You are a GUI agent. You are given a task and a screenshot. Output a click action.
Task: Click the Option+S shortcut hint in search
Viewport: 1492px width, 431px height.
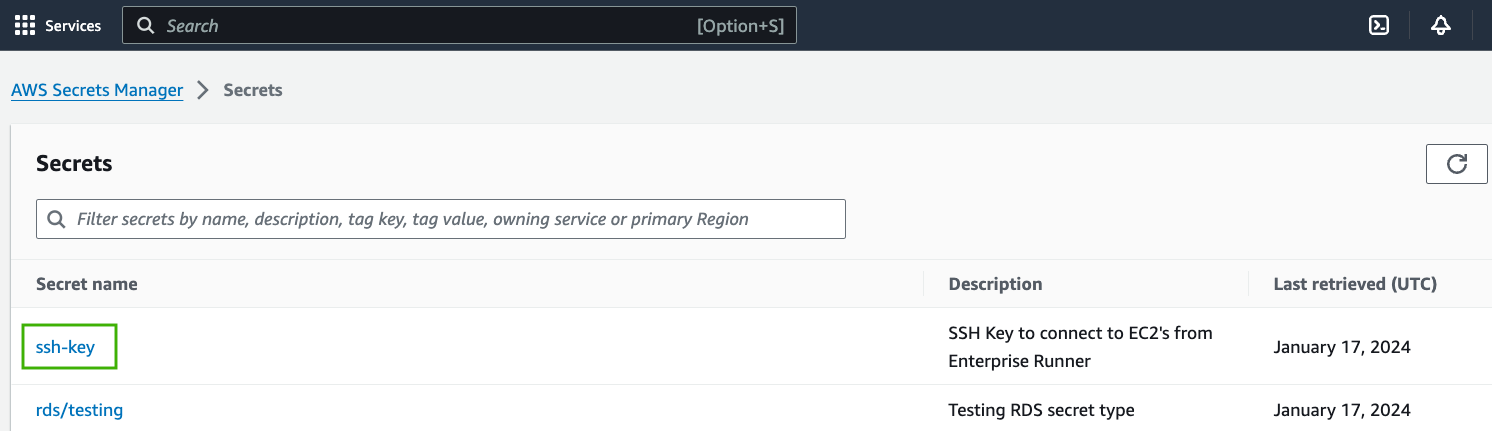[x=740, y=26]
